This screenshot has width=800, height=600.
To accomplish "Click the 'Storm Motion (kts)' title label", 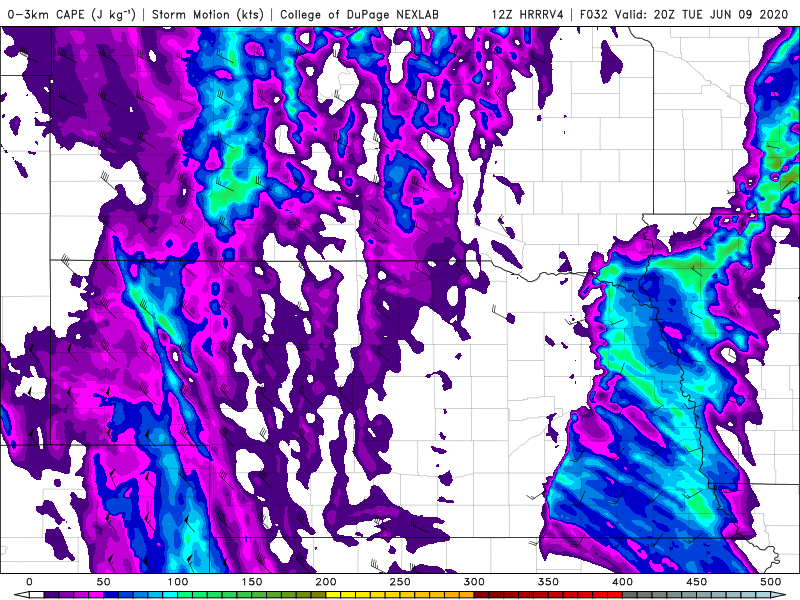I will coord(208,14).
